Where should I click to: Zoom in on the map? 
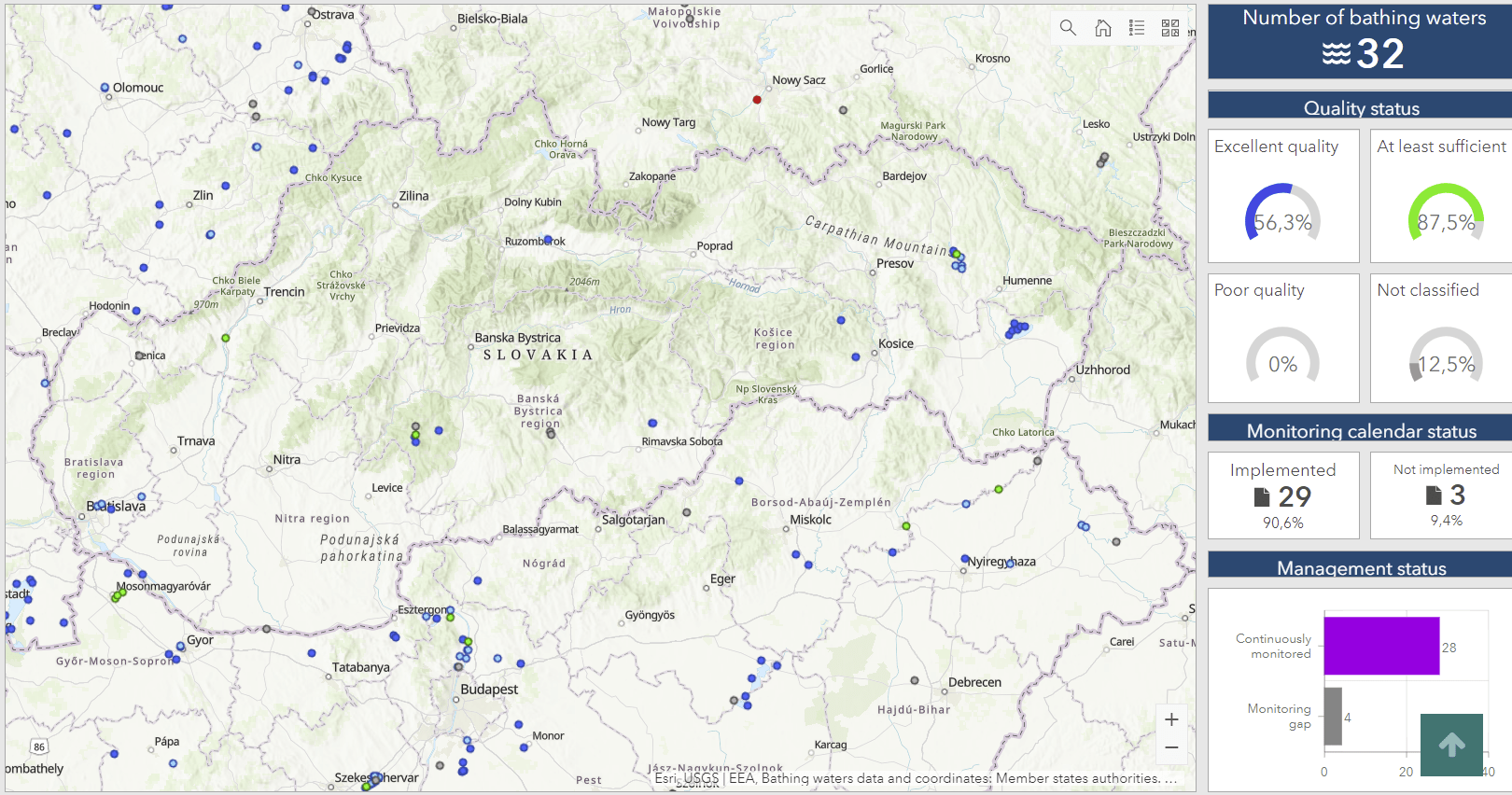pos(1171,719)
